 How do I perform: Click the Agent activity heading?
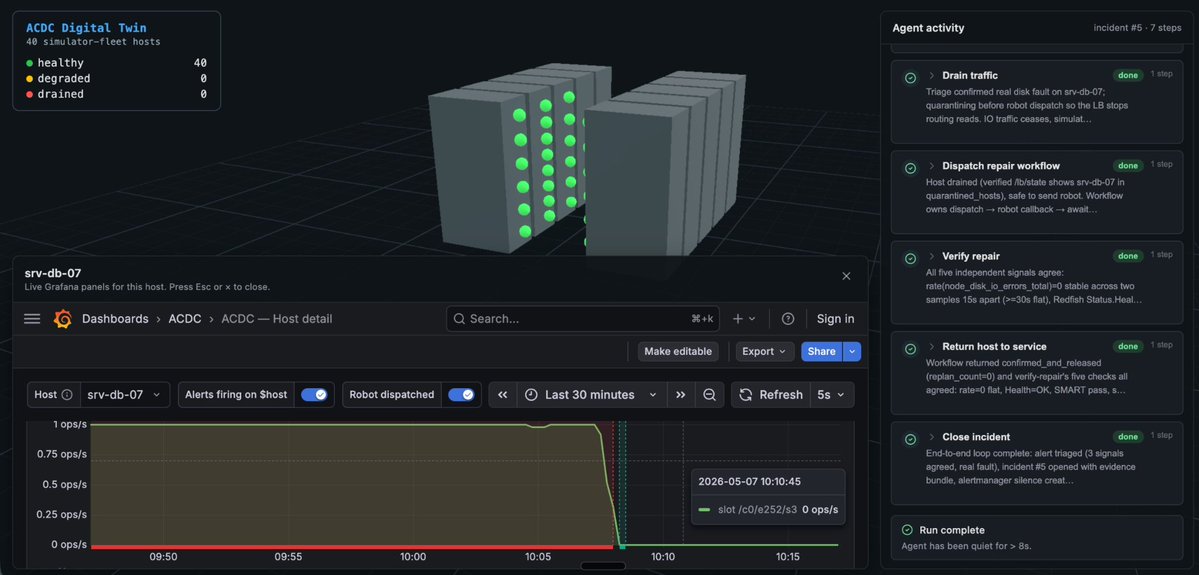928,28
